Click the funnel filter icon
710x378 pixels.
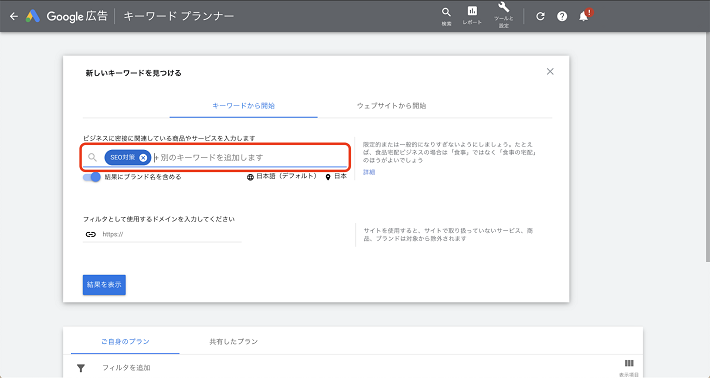(81, 368)
